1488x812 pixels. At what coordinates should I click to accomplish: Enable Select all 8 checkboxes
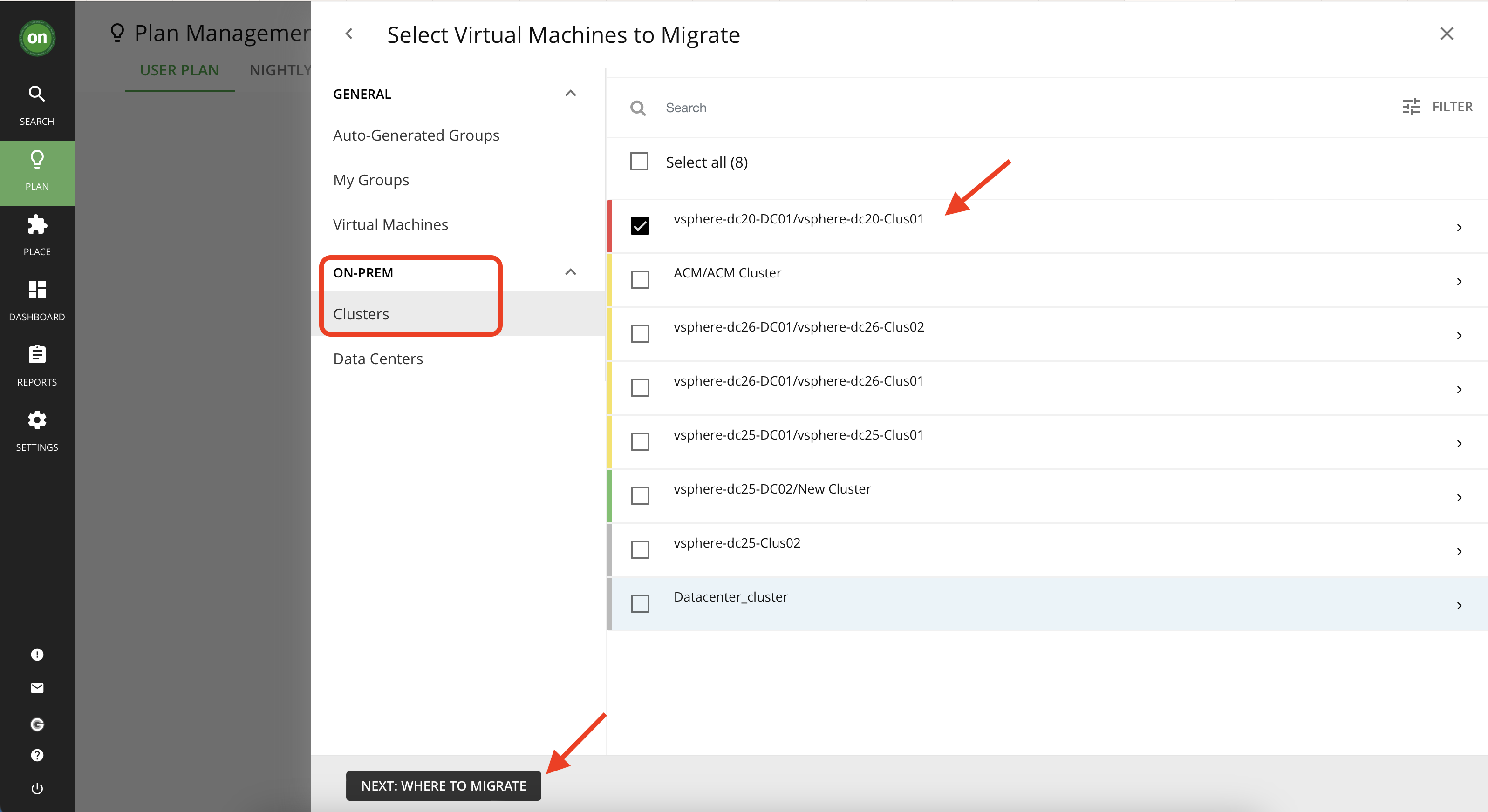tap(640, 160)
